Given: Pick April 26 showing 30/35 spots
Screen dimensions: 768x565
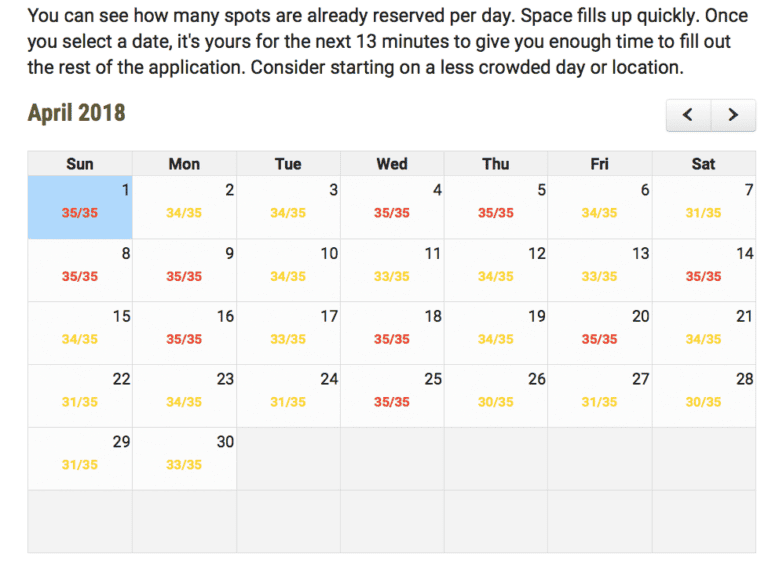Looking at the screenshot, I should [x=496, y=396].
